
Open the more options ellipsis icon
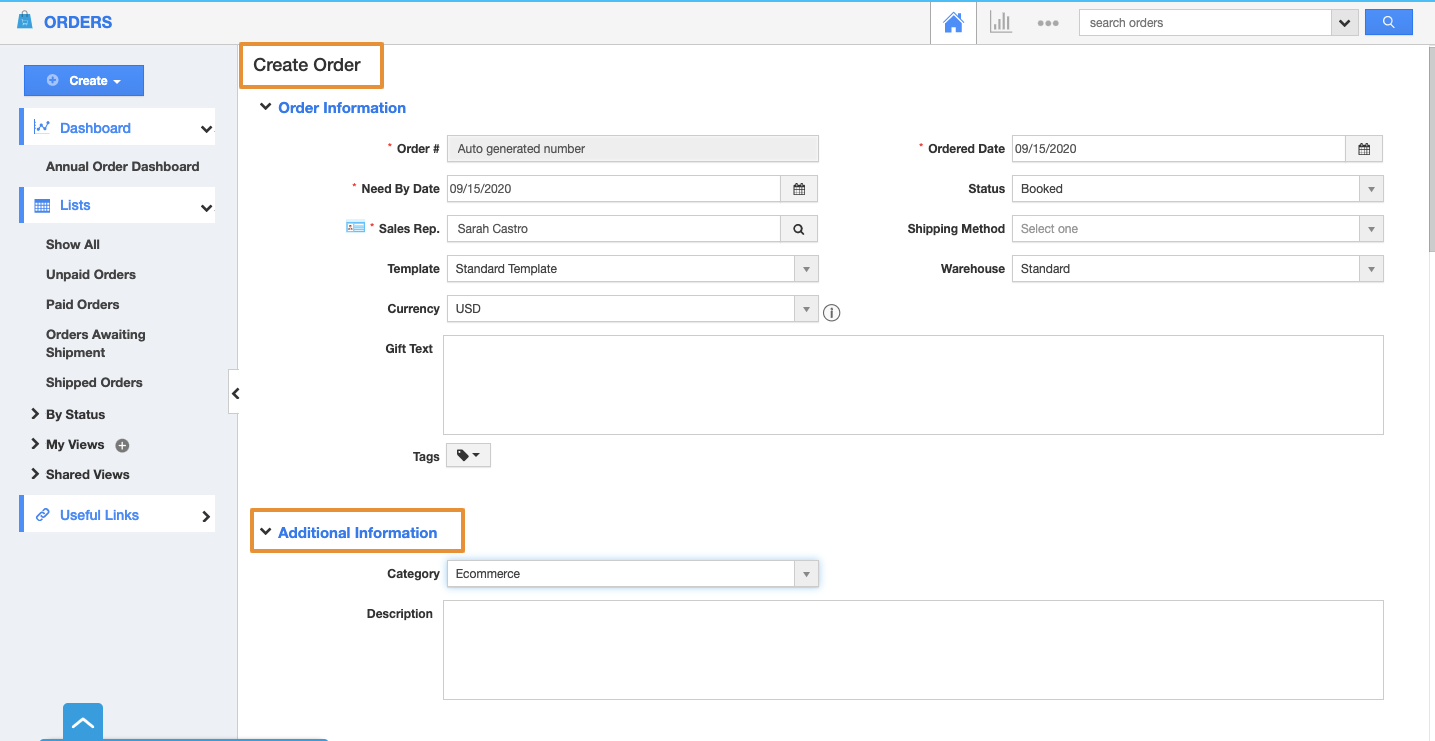click(x=1047, y=23)
